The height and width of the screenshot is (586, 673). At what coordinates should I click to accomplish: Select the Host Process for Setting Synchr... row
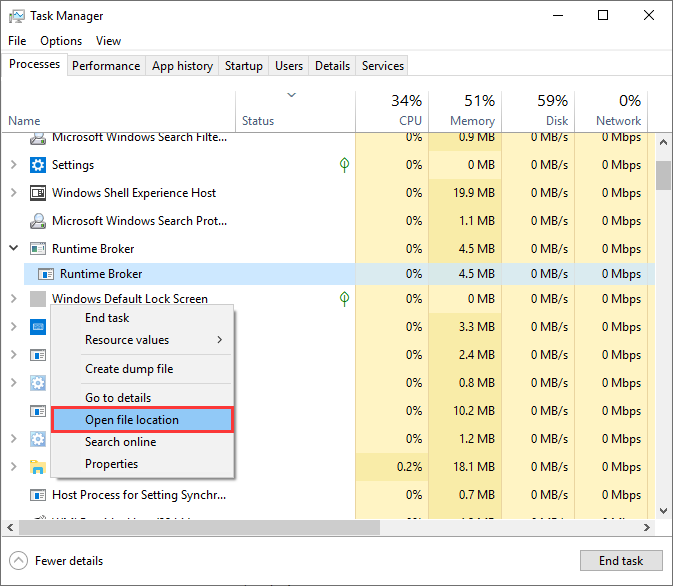tap(328, 495)
